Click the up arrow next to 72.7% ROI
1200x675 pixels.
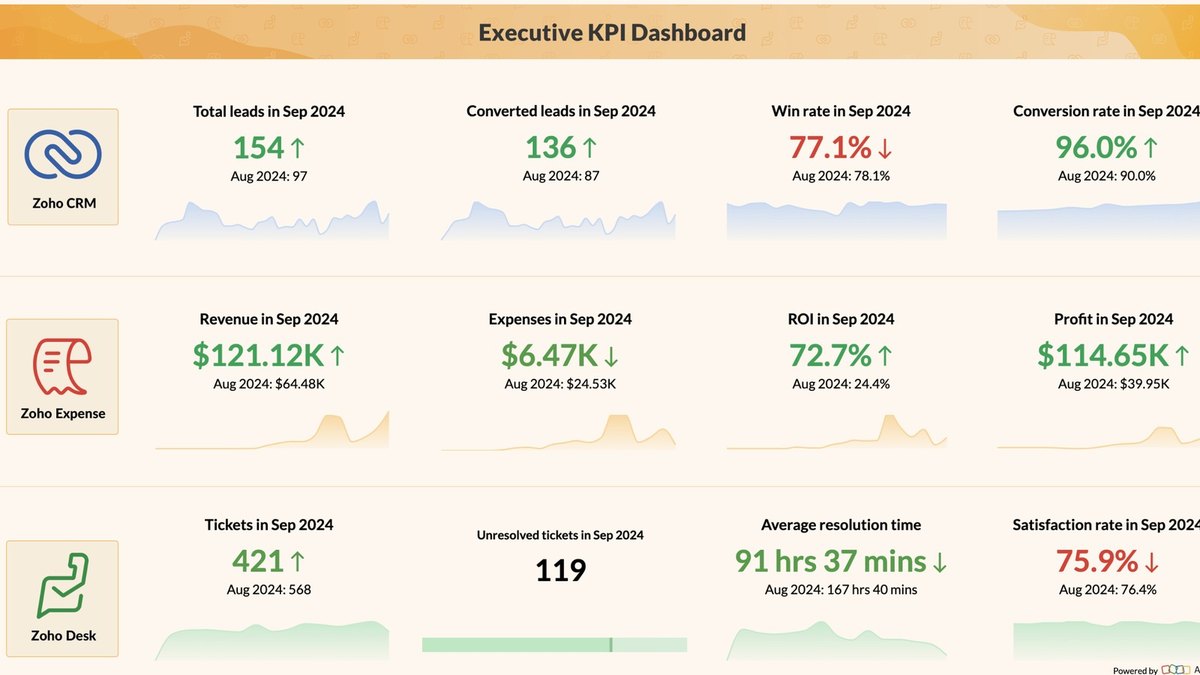885,355
